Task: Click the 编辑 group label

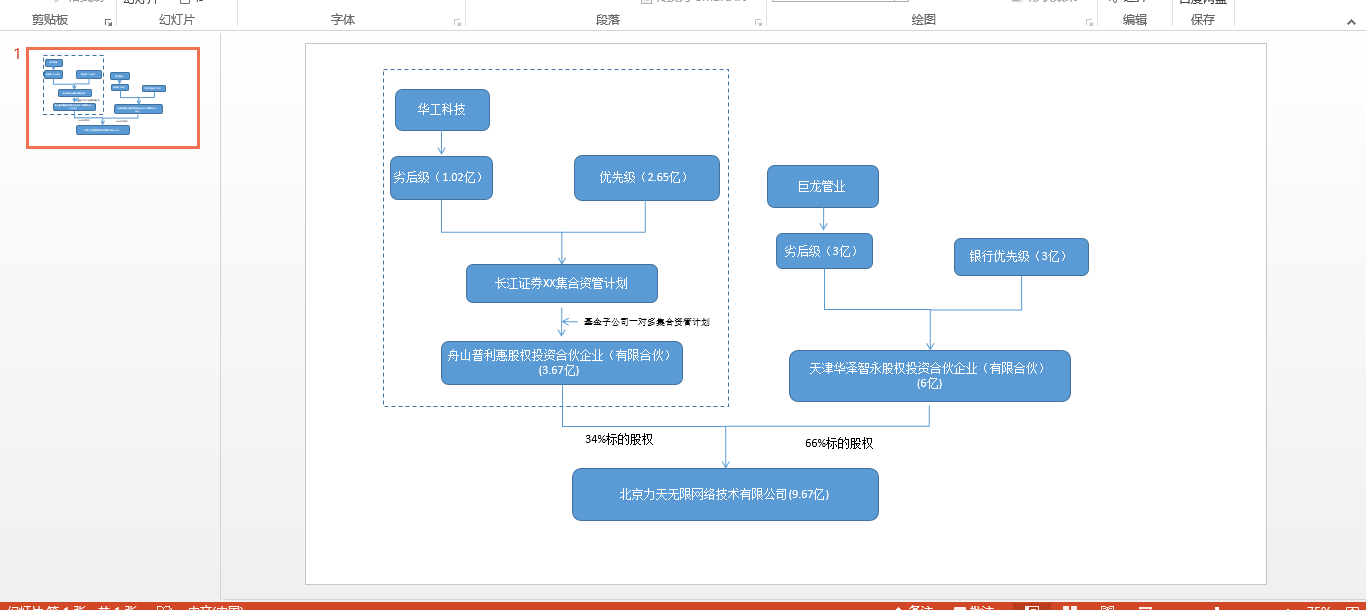Action: (1135, 20)
